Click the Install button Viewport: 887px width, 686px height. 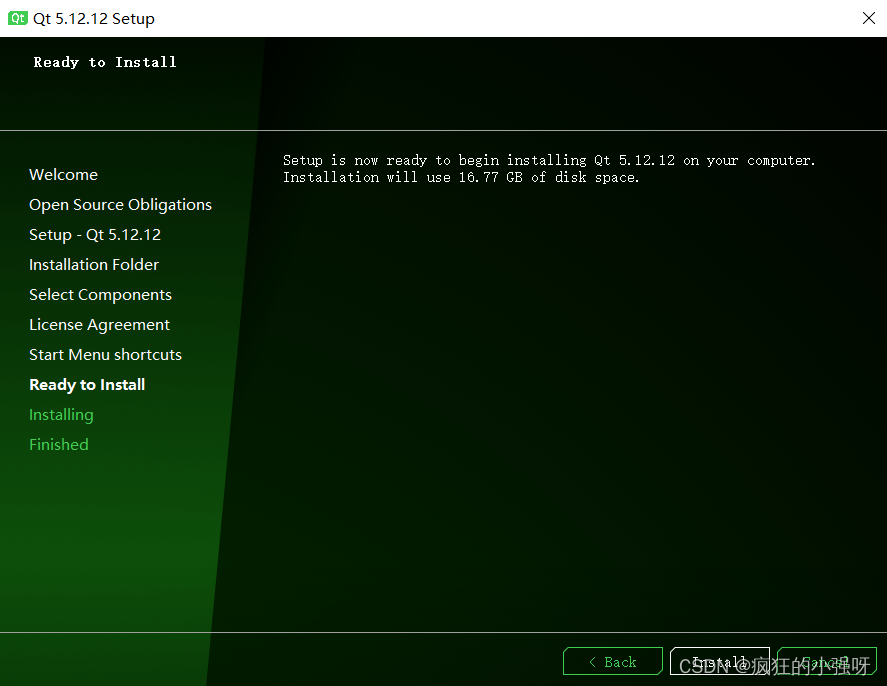pyautogui.click(x=720, y=661)
